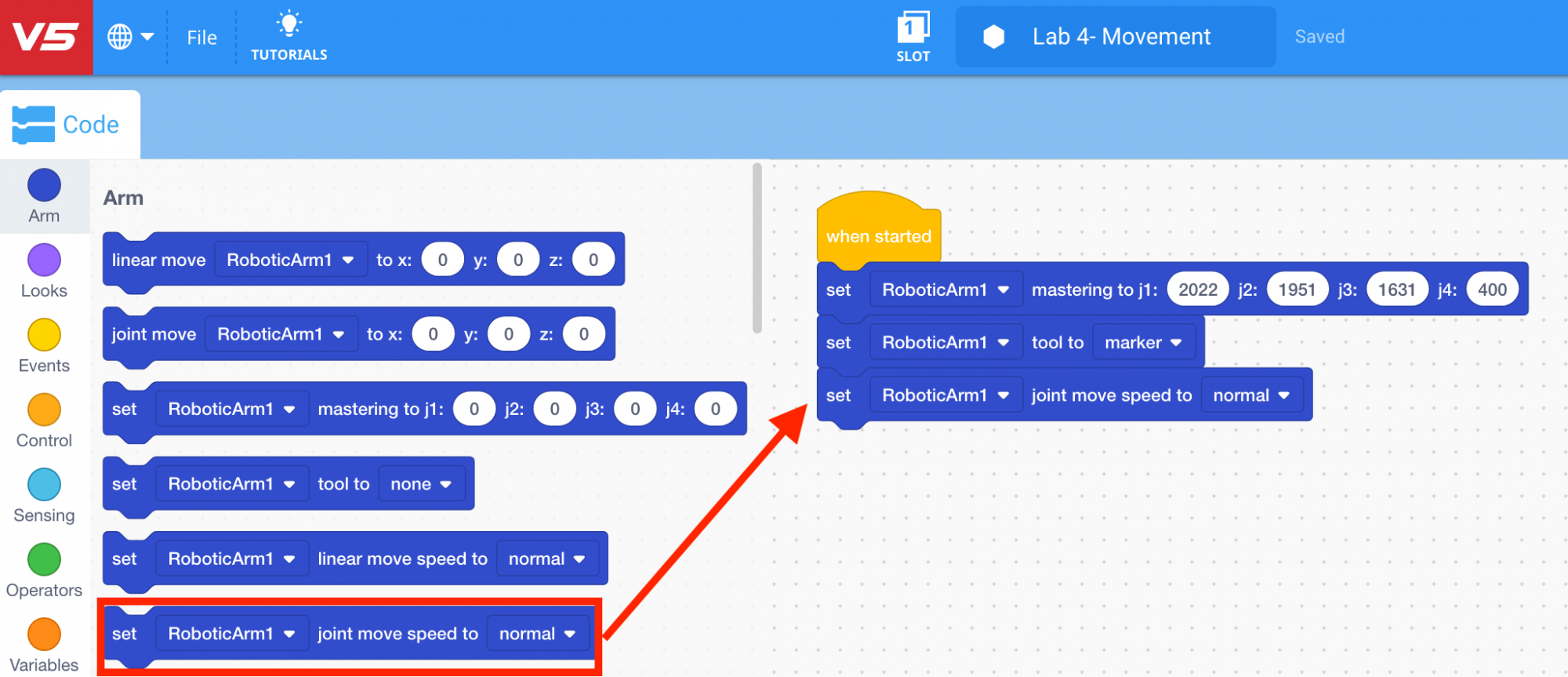The image size is (1568, 677).
Task: Open the globe language selector
Action: (x=129, y=37)
